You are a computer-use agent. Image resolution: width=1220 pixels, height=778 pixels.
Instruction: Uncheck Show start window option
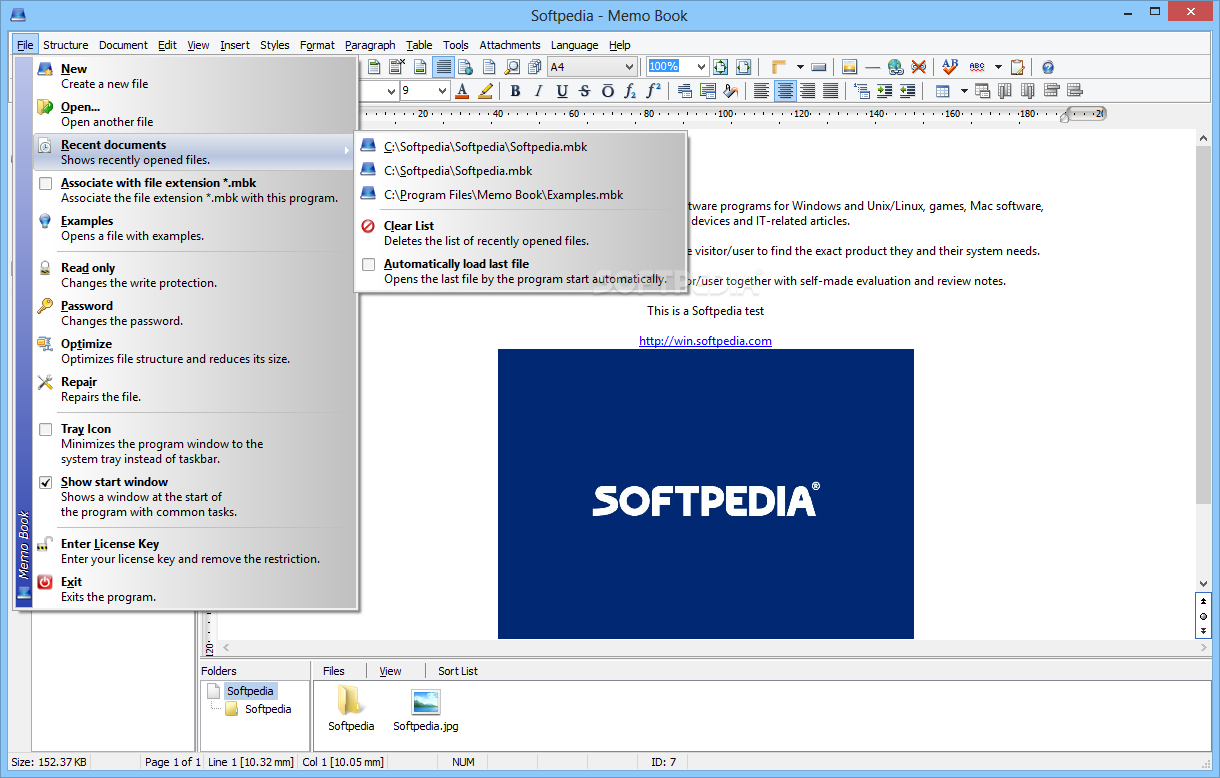(46, 482)
